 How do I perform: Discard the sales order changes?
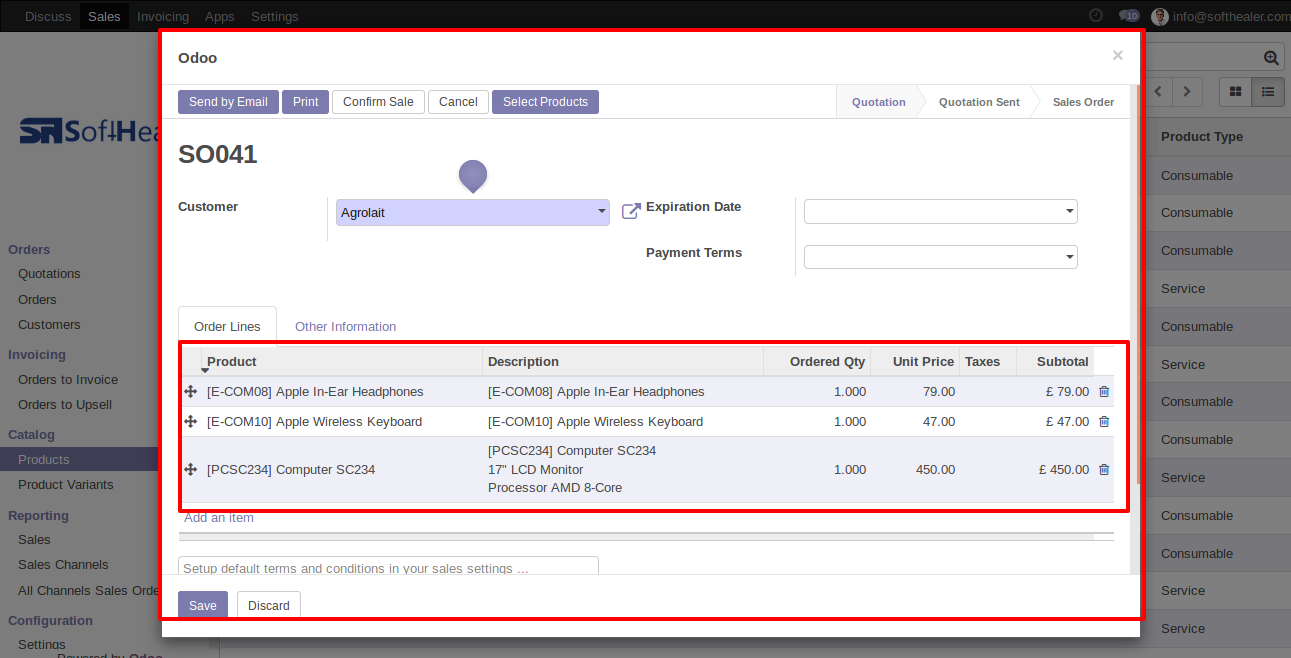tap(269, 605)
